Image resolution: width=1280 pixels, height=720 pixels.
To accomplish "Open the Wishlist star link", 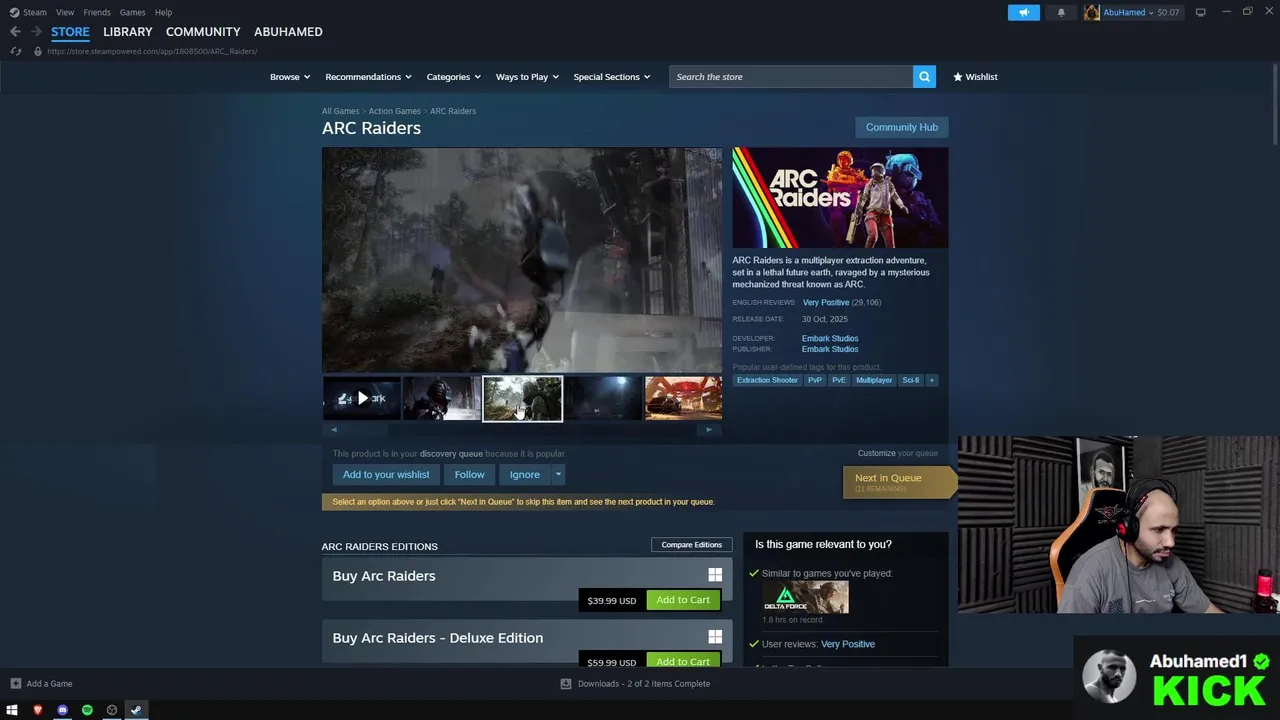I will [x=975, y=77].
